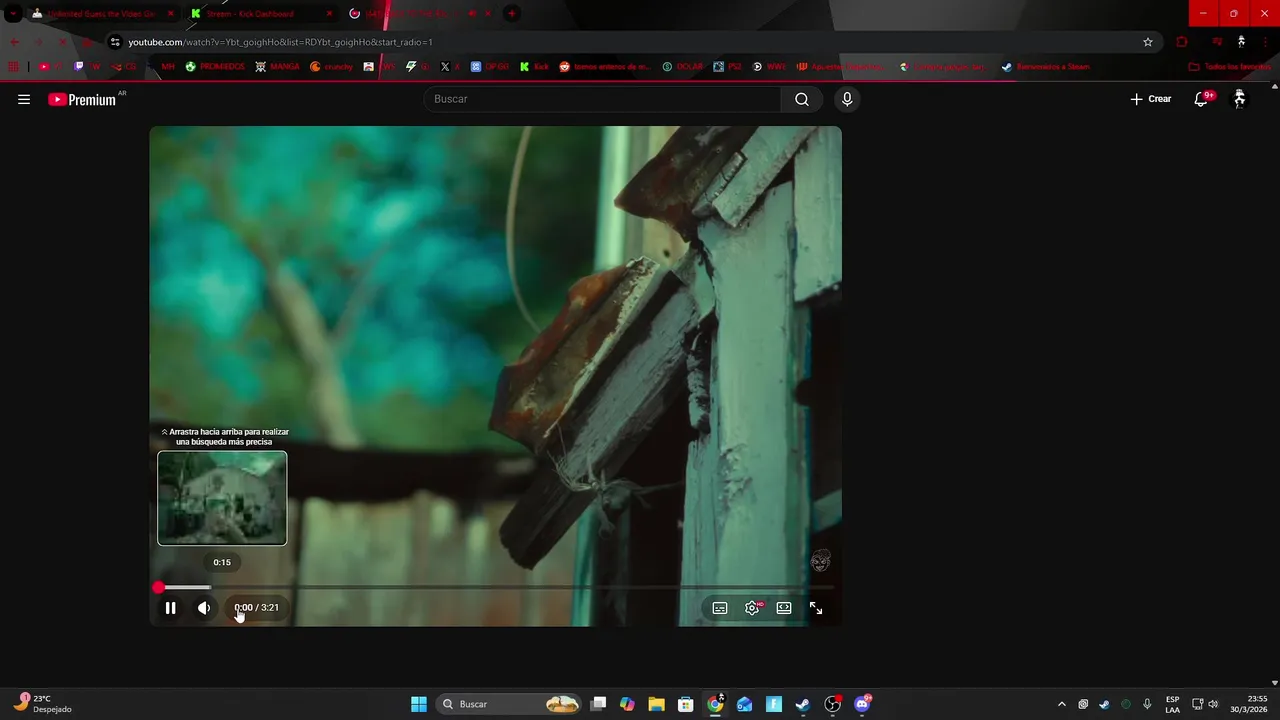Viewport: 1280px width, 720px height.
Task: Mute the video volume
Action: point(204,608)
